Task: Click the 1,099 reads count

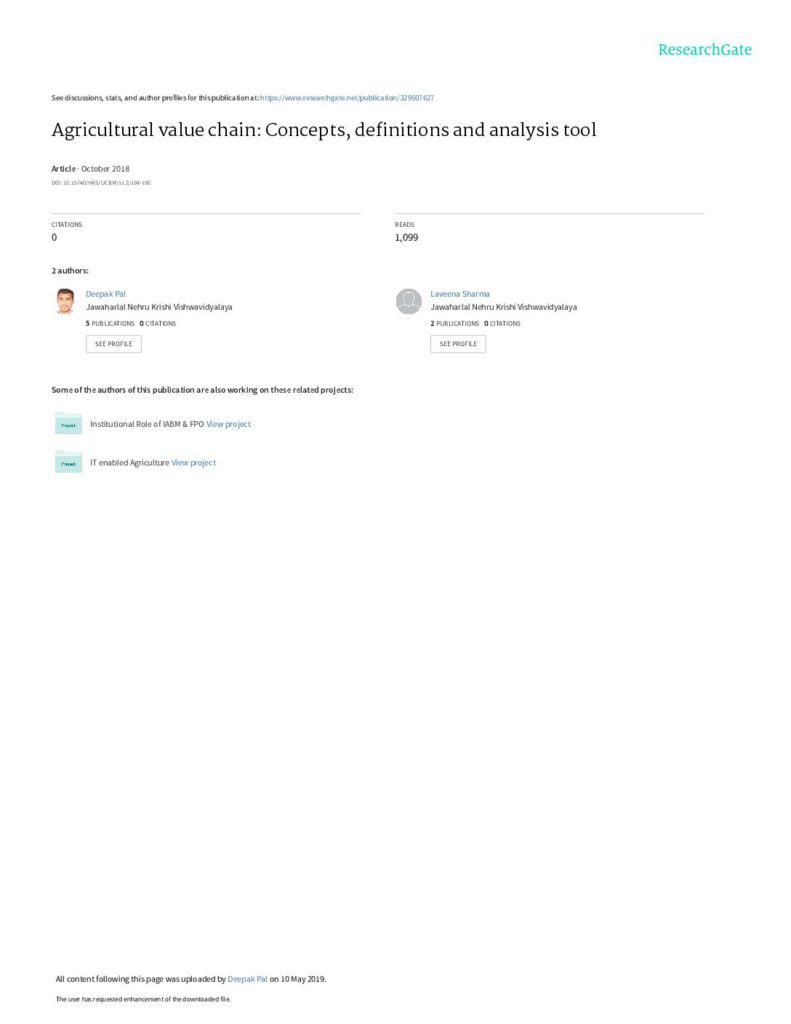Action: pyautogui.click(x=406, y=238)
